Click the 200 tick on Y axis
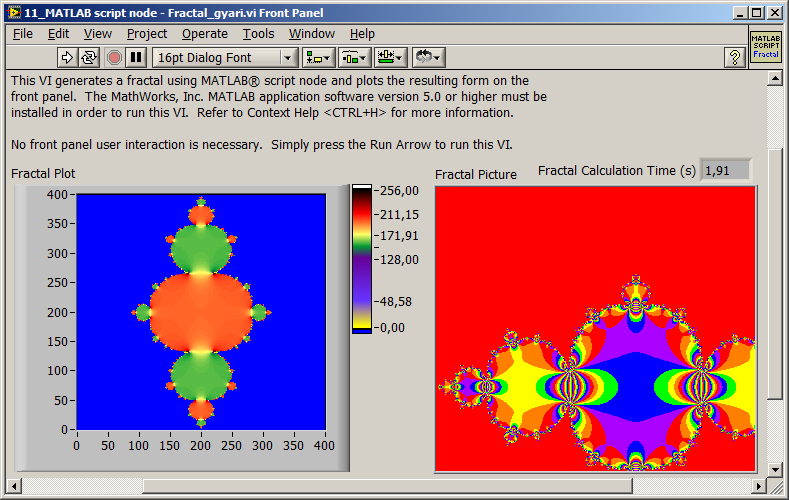 pos(57,312)
